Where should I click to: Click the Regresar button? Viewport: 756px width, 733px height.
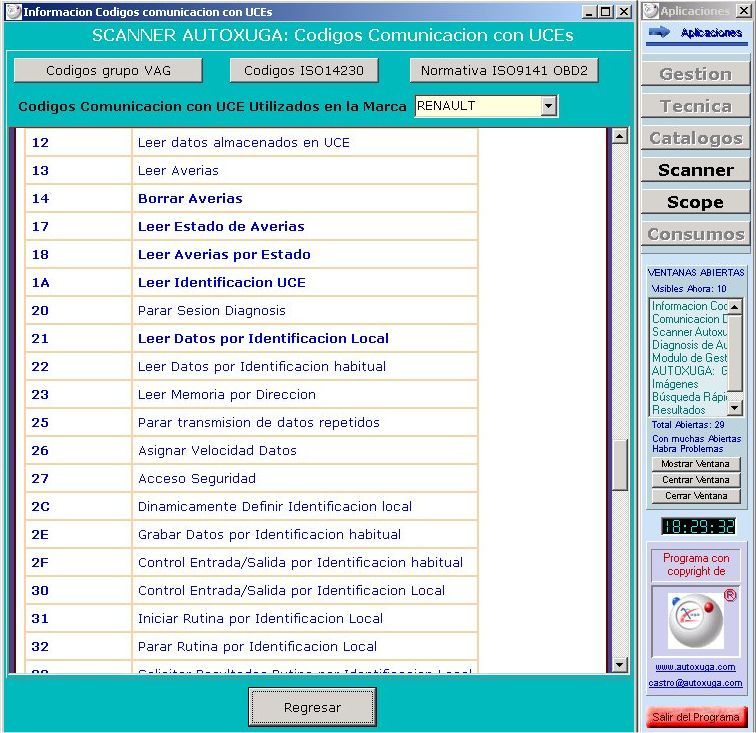[312, 707]
